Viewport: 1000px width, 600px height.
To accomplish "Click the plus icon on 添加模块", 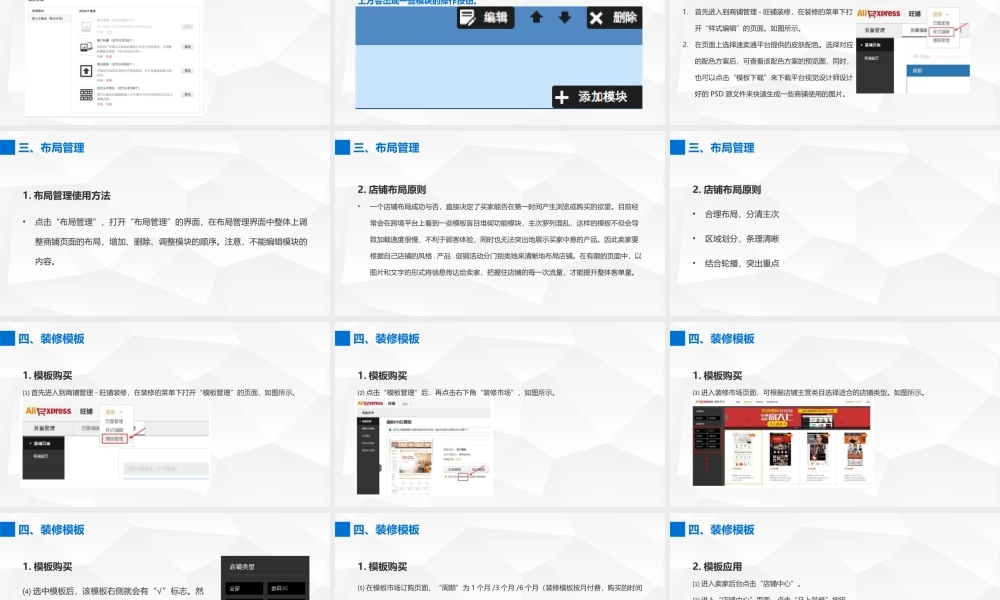I will (561, 97).
